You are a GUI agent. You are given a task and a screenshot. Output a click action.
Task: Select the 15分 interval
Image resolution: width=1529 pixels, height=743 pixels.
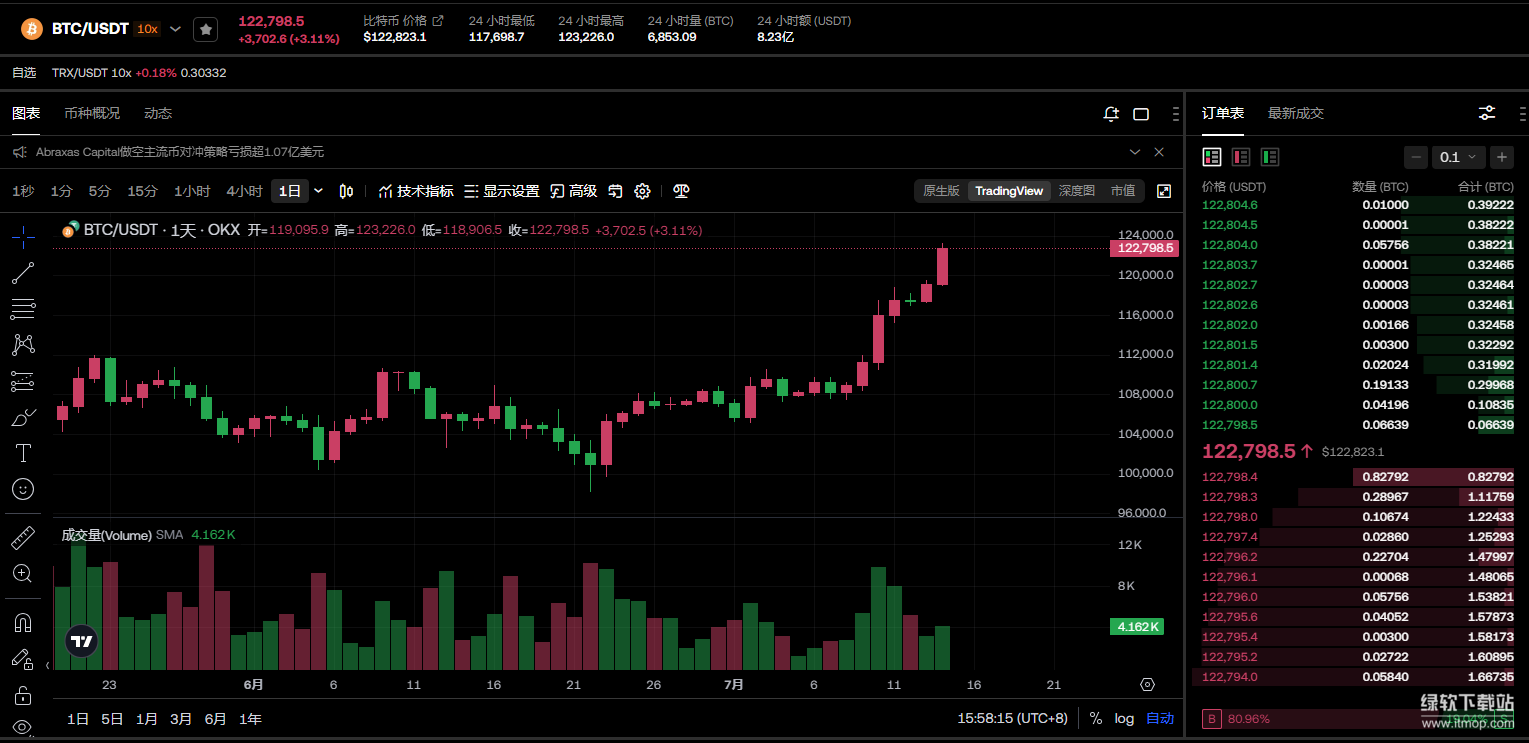coord(142,191)
